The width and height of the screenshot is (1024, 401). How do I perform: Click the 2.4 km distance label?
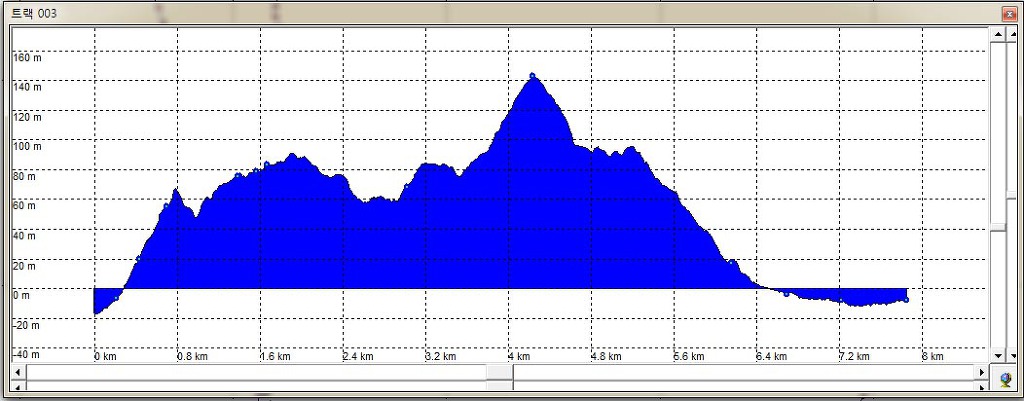(x=358, y=357)
